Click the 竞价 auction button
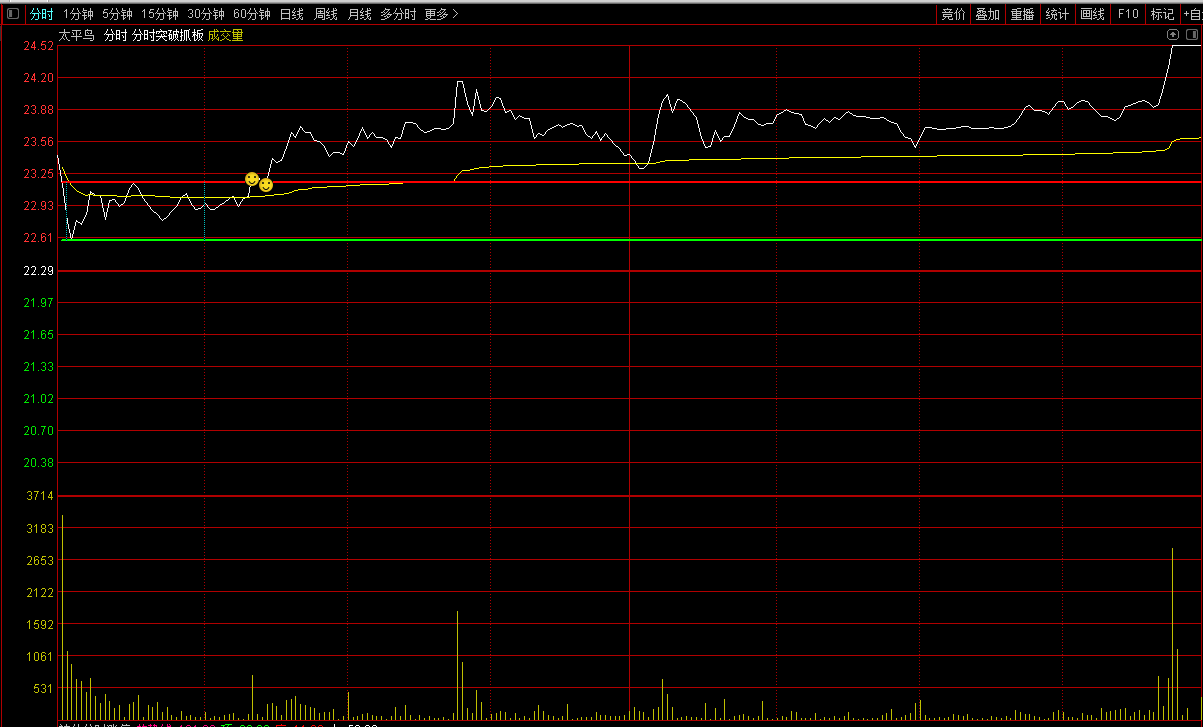 pyautogui.click(x=954, y=14)
